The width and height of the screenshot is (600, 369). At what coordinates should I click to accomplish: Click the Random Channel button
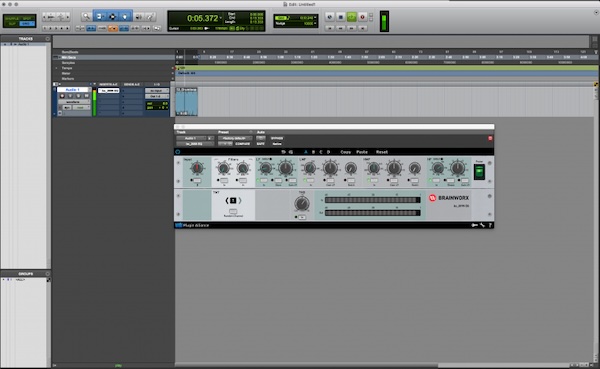pyautogui.click(x=233, y=211)
